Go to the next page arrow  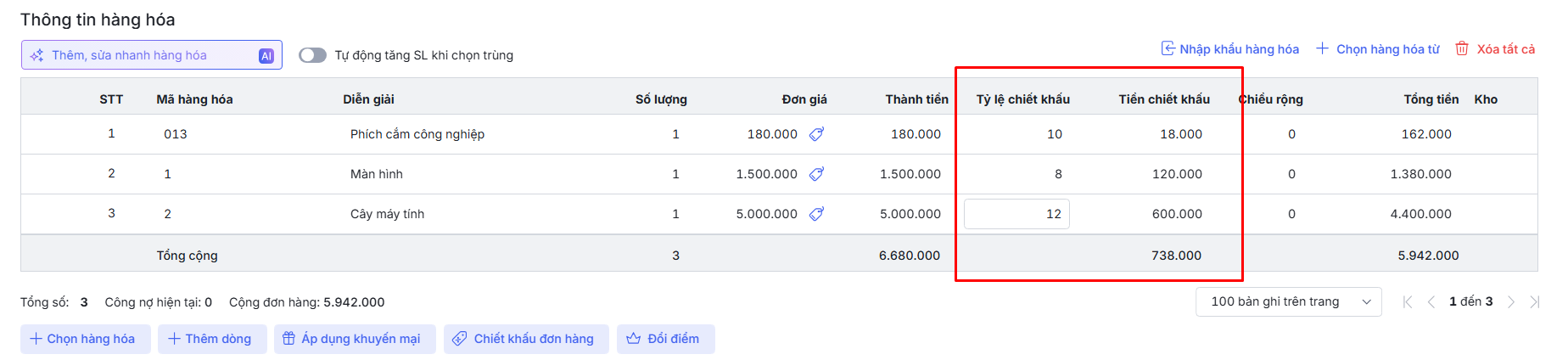1511,302
